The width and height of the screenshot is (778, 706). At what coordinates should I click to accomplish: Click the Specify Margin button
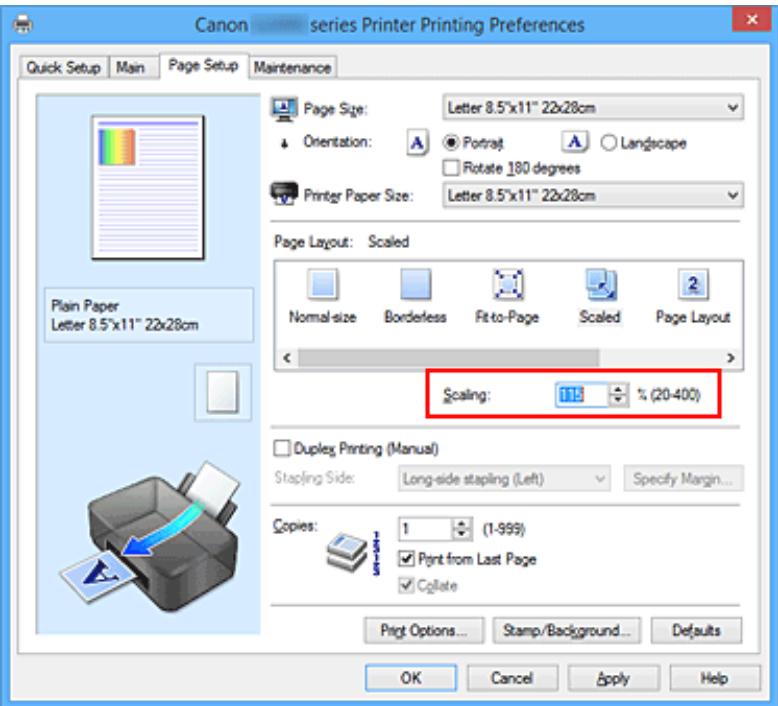coord(683,479)
